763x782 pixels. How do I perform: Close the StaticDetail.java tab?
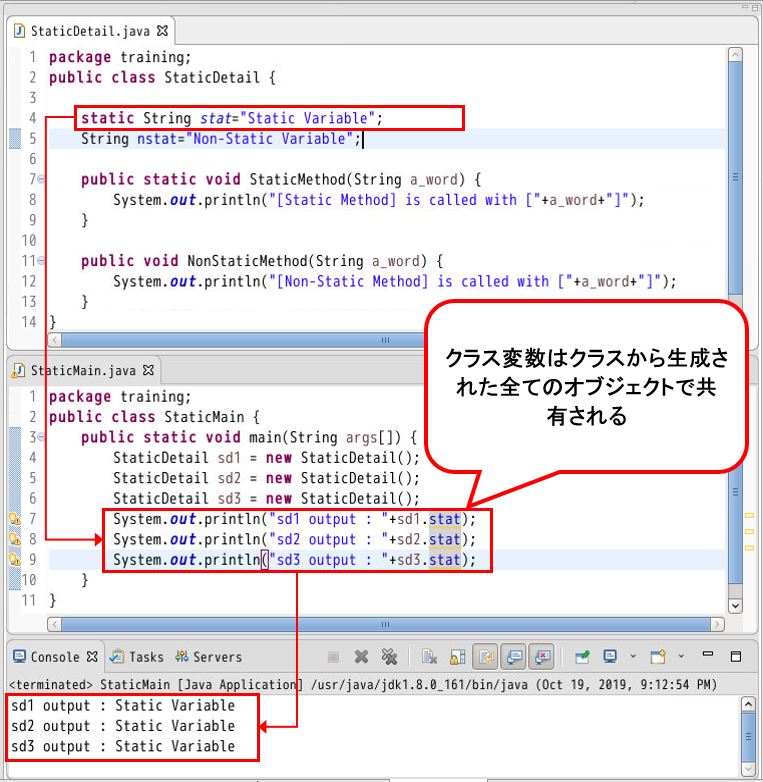(x=162, y=31)
